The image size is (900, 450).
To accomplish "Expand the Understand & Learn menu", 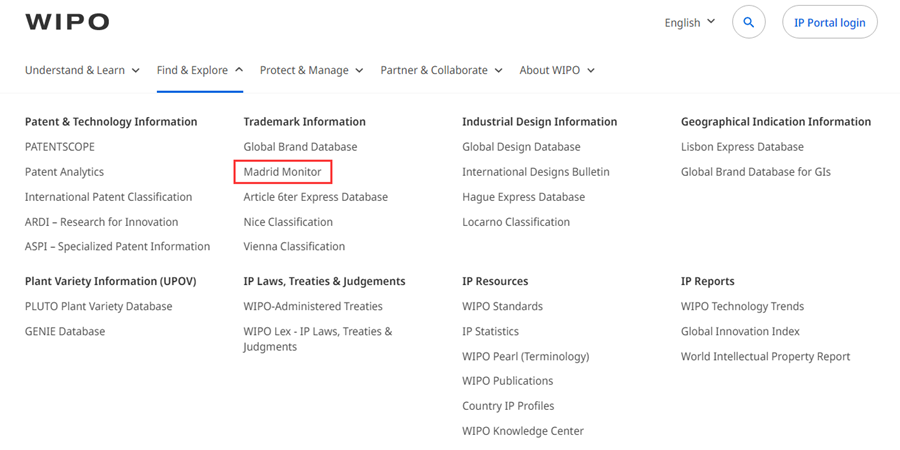I will coord(82,70).
